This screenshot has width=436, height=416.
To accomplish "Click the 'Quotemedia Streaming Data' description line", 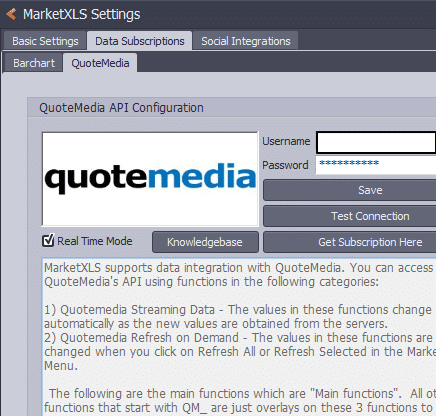I will click(x=238, y=310).
